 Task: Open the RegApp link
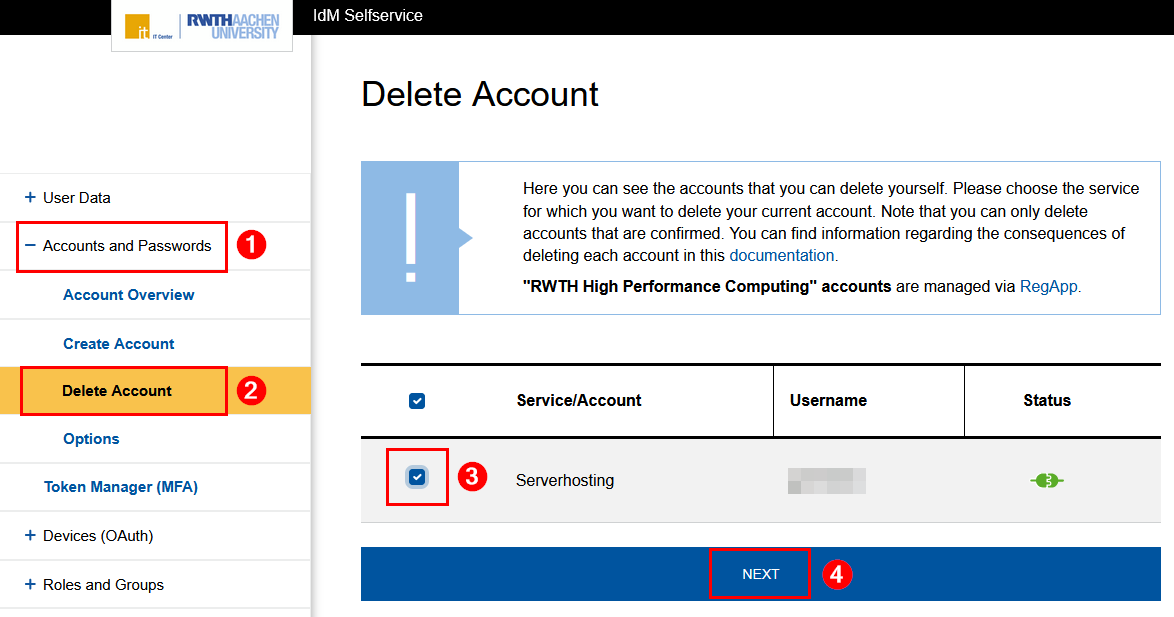click(x=1049, y=287)
